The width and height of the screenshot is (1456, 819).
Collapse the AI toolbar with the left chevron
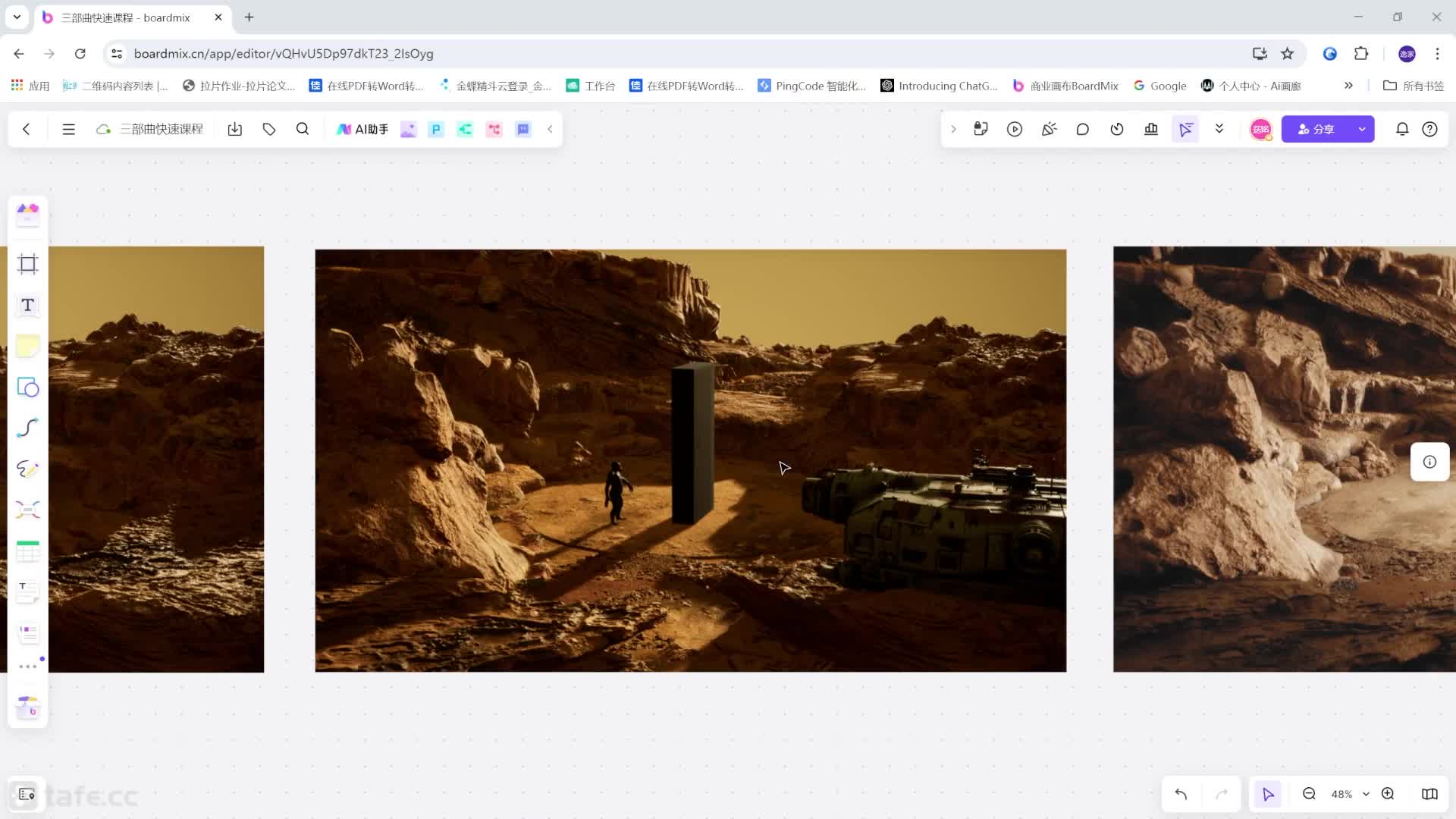[550, 130]
